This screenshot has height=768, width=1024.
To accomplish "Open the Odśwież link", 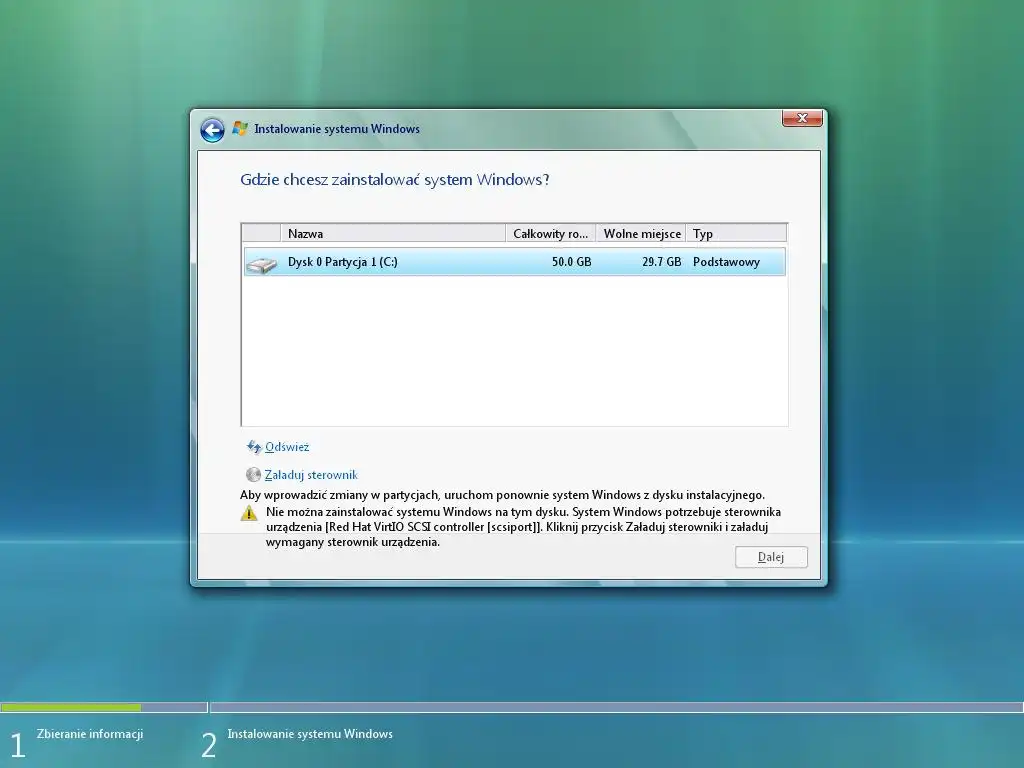I will click(x=287, y=447).
